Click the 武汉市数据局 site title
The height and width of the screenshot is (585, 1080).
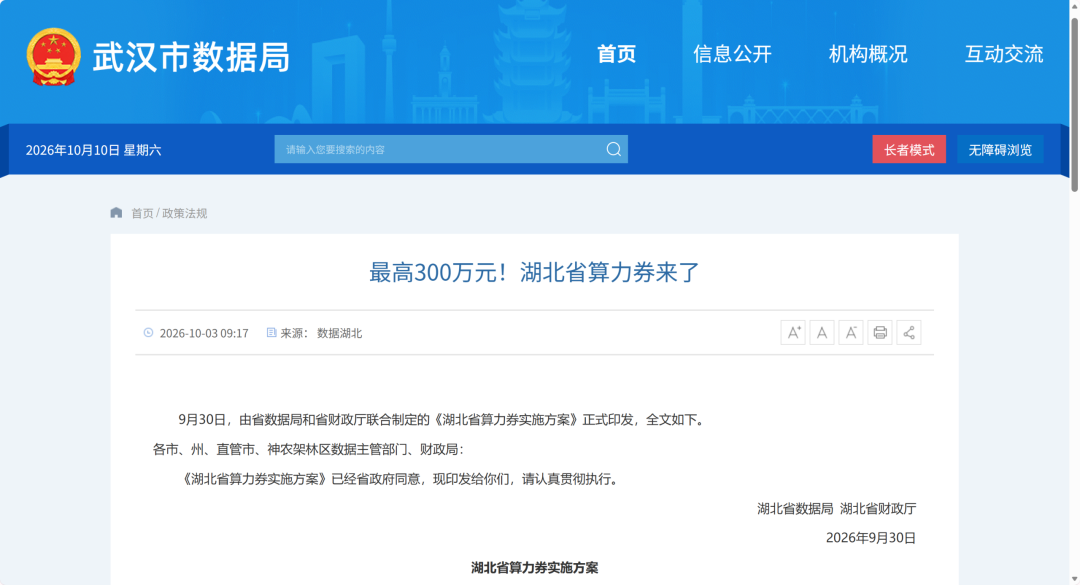(191, 57)
